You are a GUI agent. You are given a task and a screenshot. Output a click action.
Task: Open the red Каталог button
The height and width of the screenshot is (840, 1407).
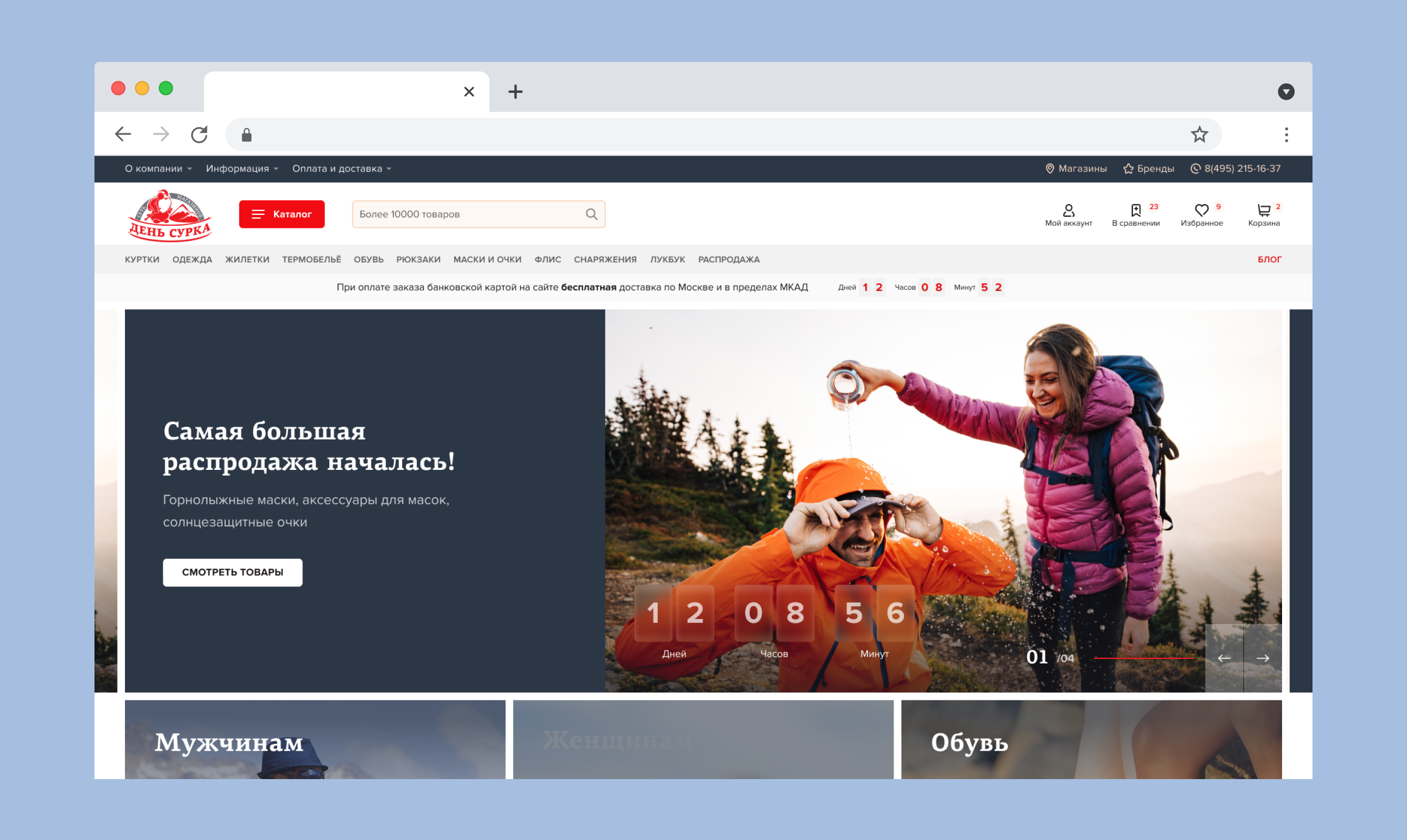[282, 214]
